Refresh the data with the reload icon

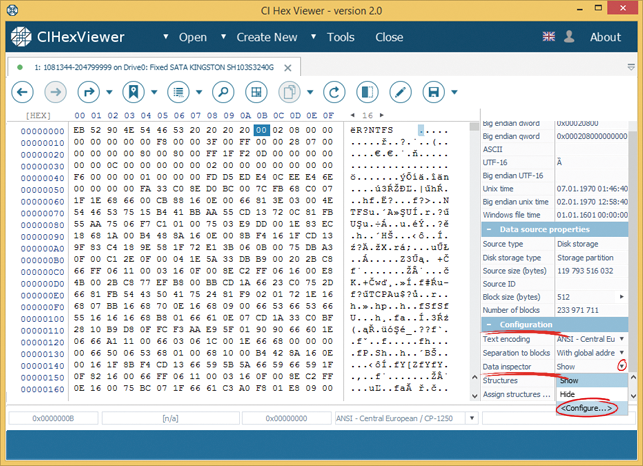tap(334, 92)
